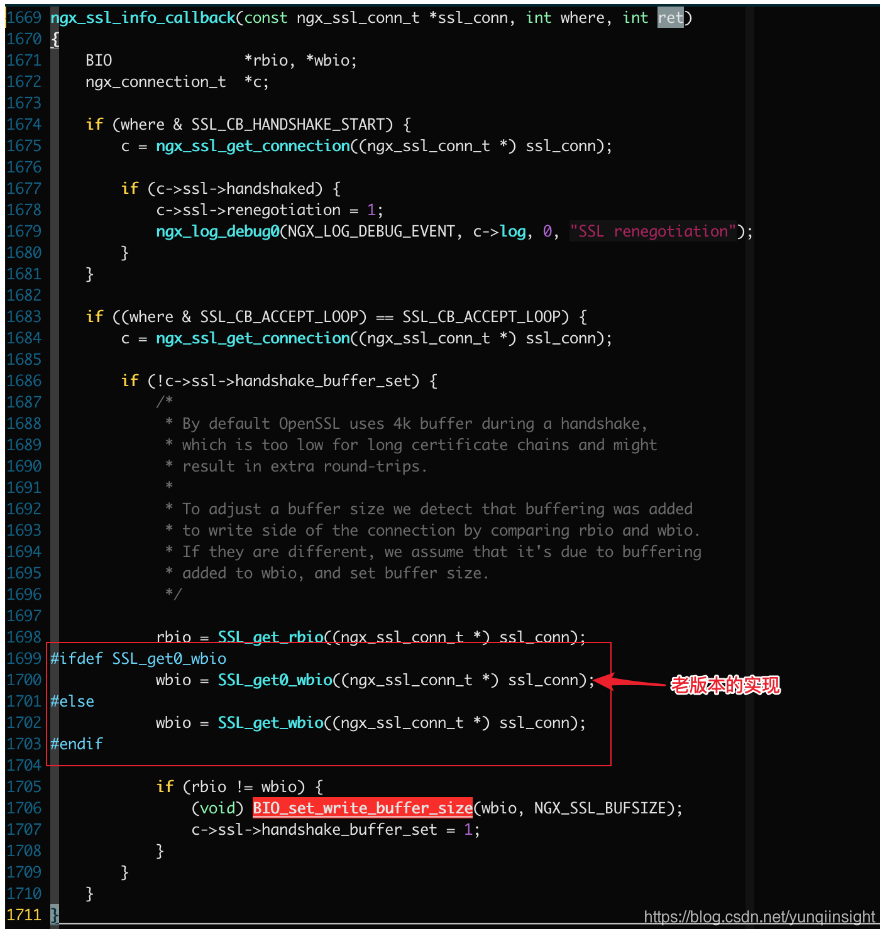Click 'NGX_SSL_BUFSIZE' on line 1706
Image resolution: width=886 pixels, height=936 pixels.
[x=599, y=808]
